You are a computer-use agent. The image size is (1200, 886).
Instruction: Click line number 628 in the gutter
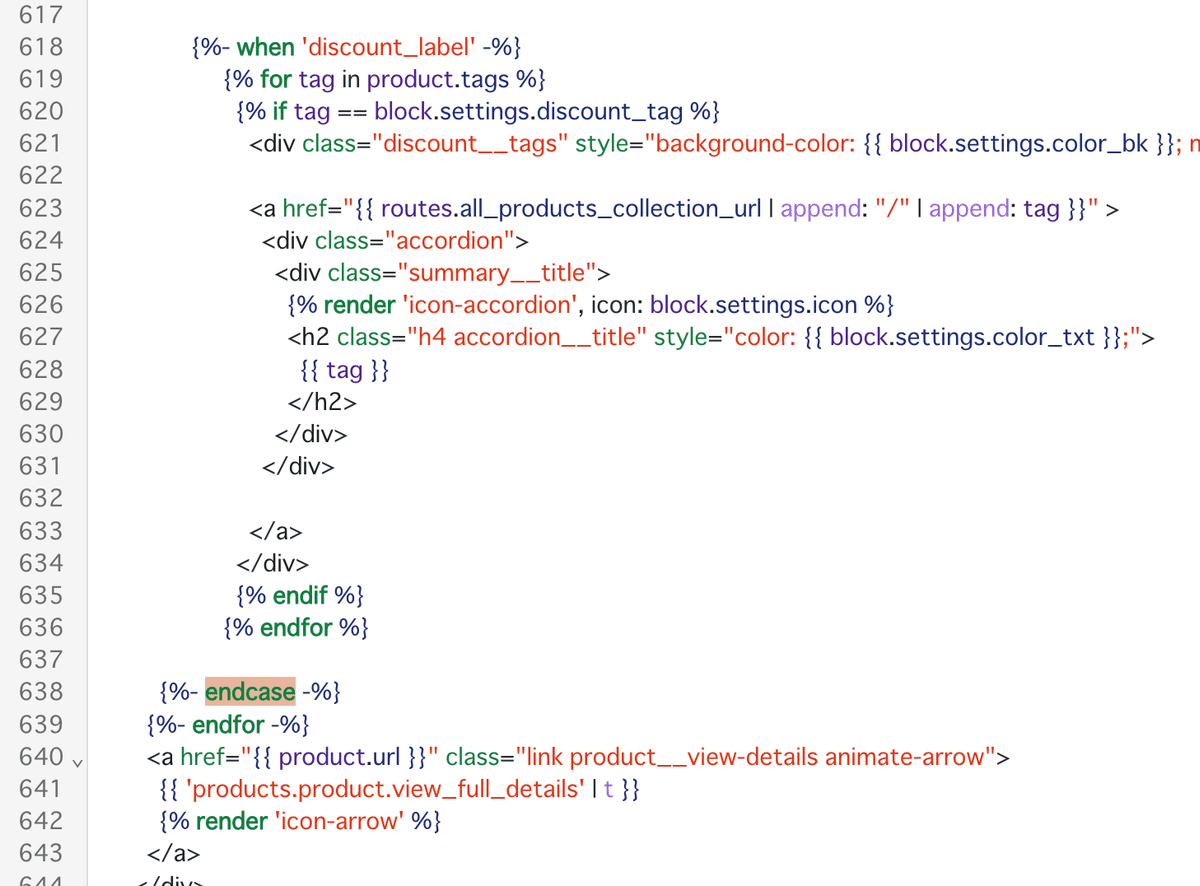coord(41,370)
